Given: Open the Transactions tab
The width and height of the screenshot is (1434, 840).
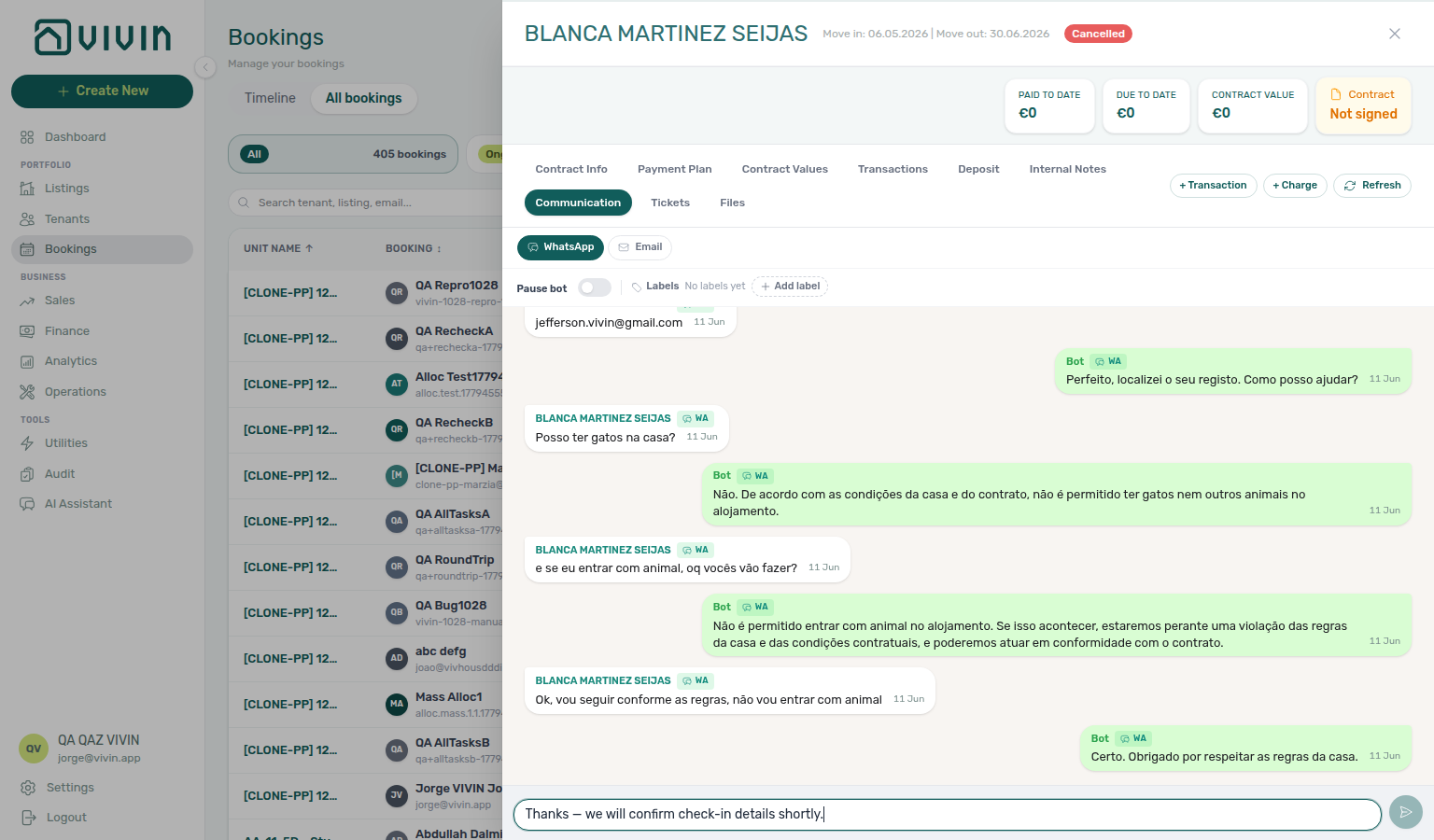Looking at the screenshot, I should 893,169.
